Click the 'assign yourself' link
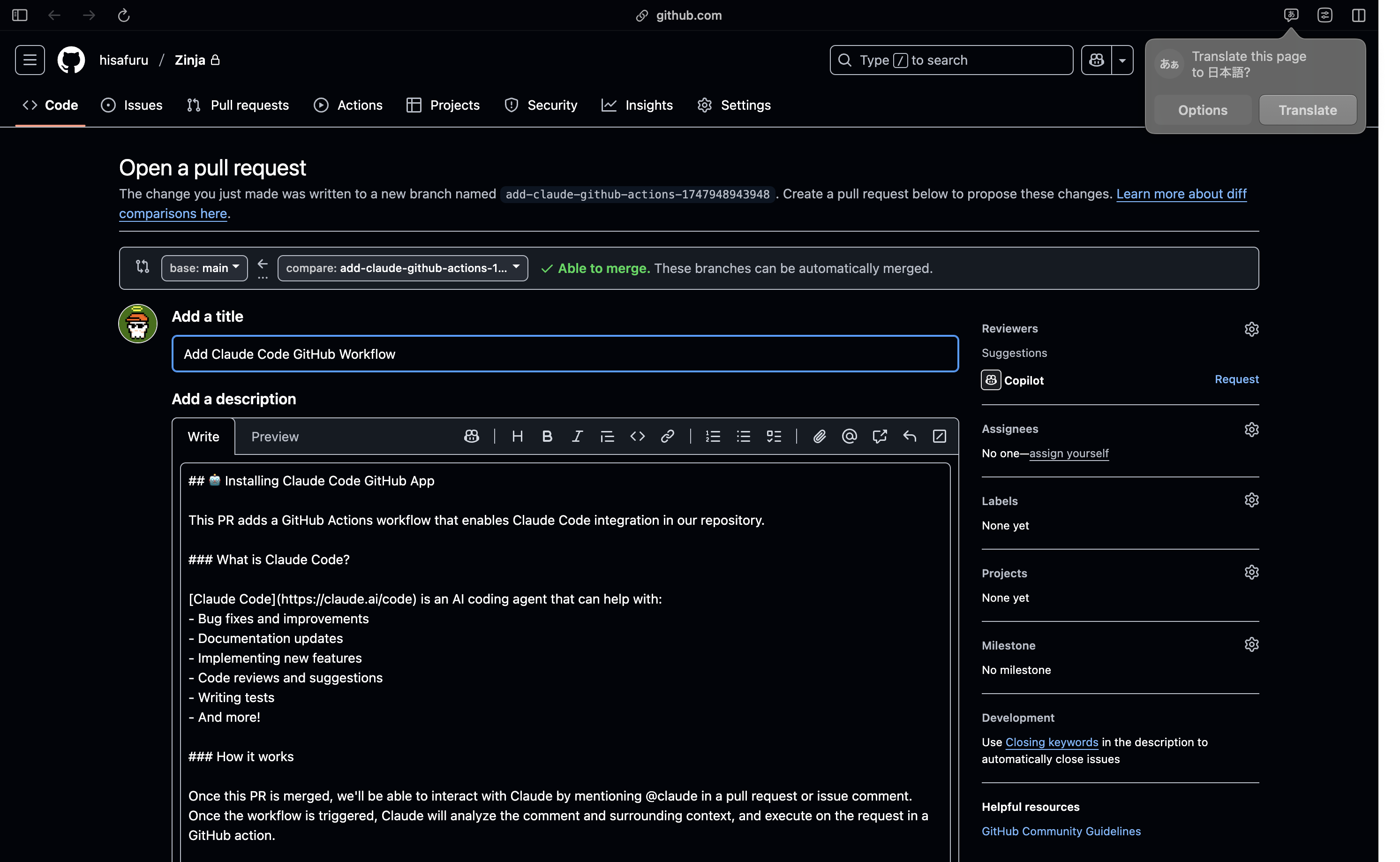 (1069, 453)
